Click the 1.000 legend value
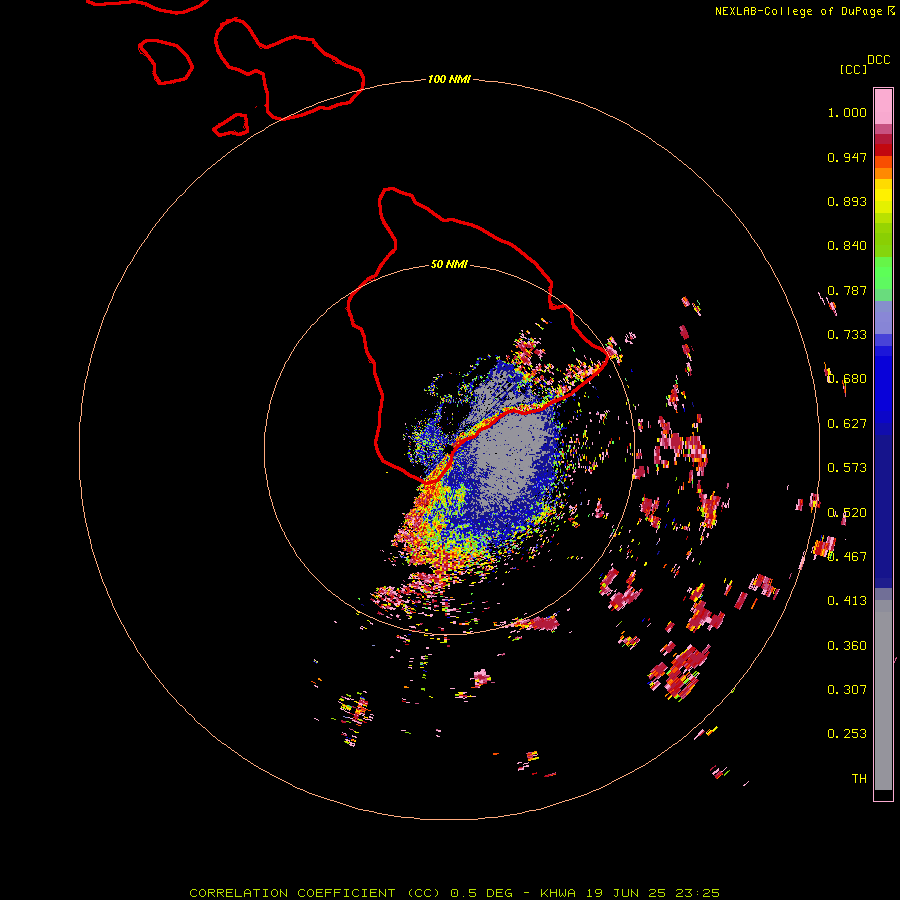Viewport: 900px width, 900px height. tap(847, 112)
